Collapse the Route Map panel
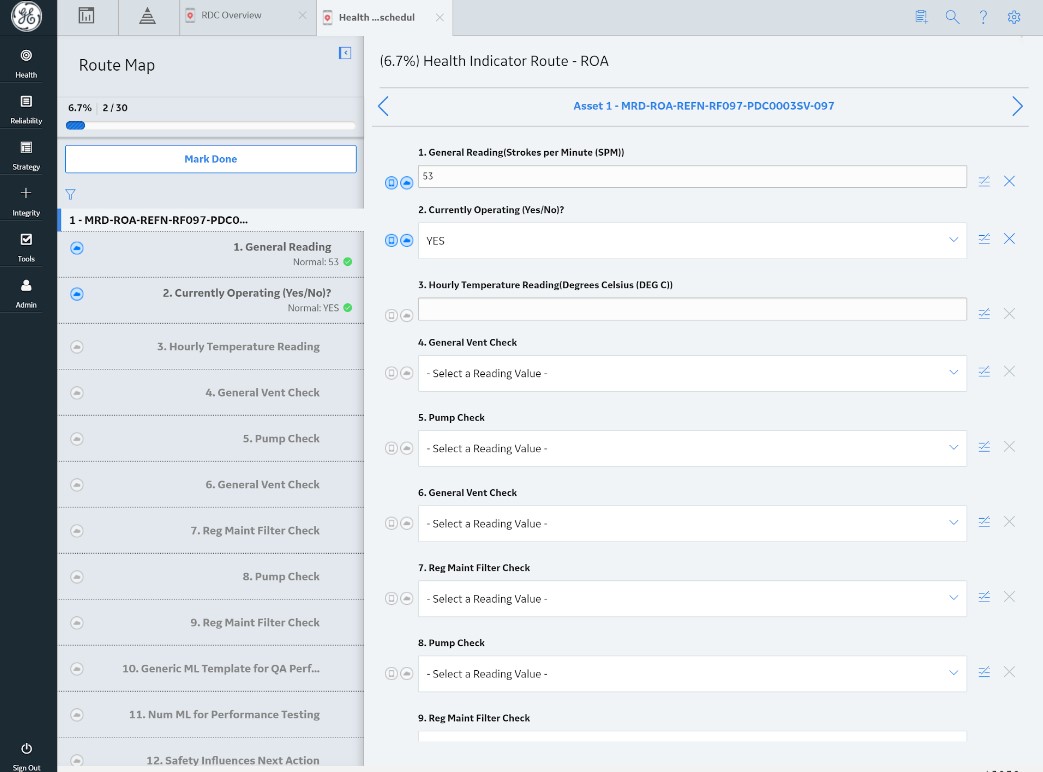This screenshot has width=1043, height=772. pos(345,53)
